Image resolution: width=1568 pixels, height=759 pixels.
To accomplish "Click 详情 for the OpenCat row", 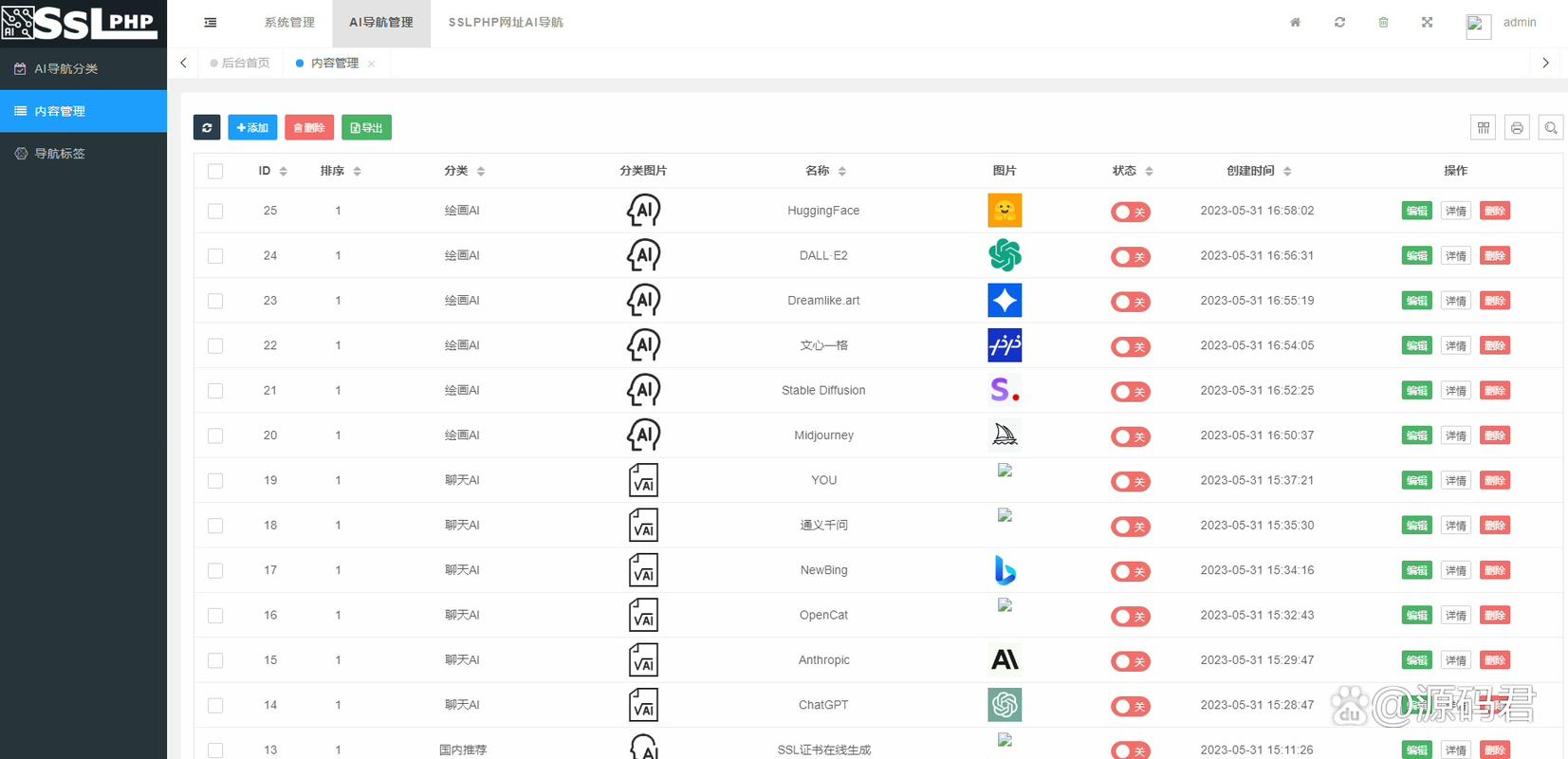I will click(x=1456, y=615).
